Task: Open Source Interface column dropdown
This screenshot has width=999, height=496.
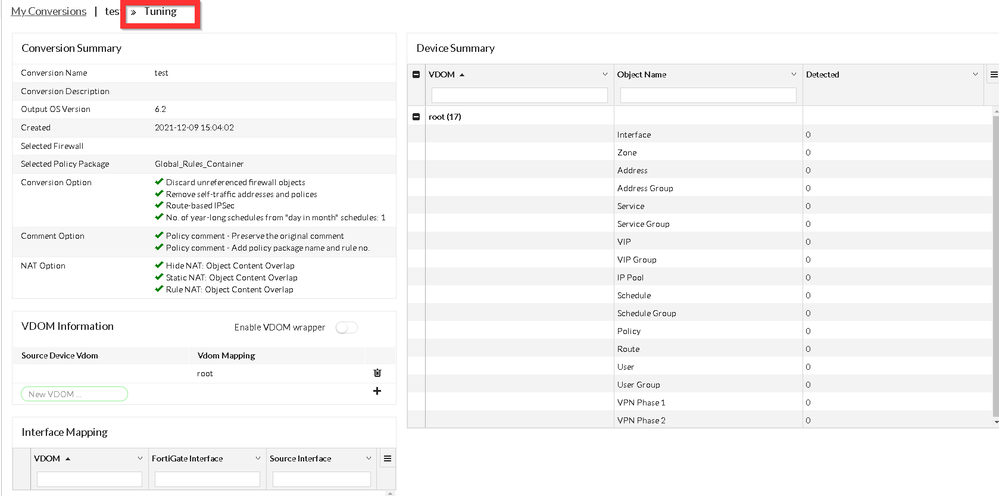Action: (369, 458)
